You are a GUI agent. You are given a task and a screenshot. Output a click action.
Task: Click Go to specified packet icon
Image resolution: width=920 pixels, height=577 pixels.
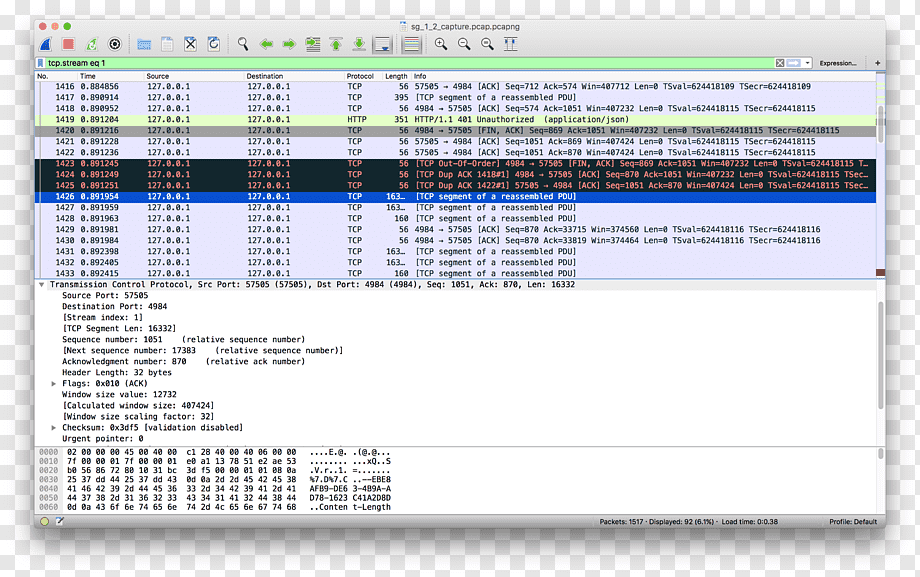point(313,44)
